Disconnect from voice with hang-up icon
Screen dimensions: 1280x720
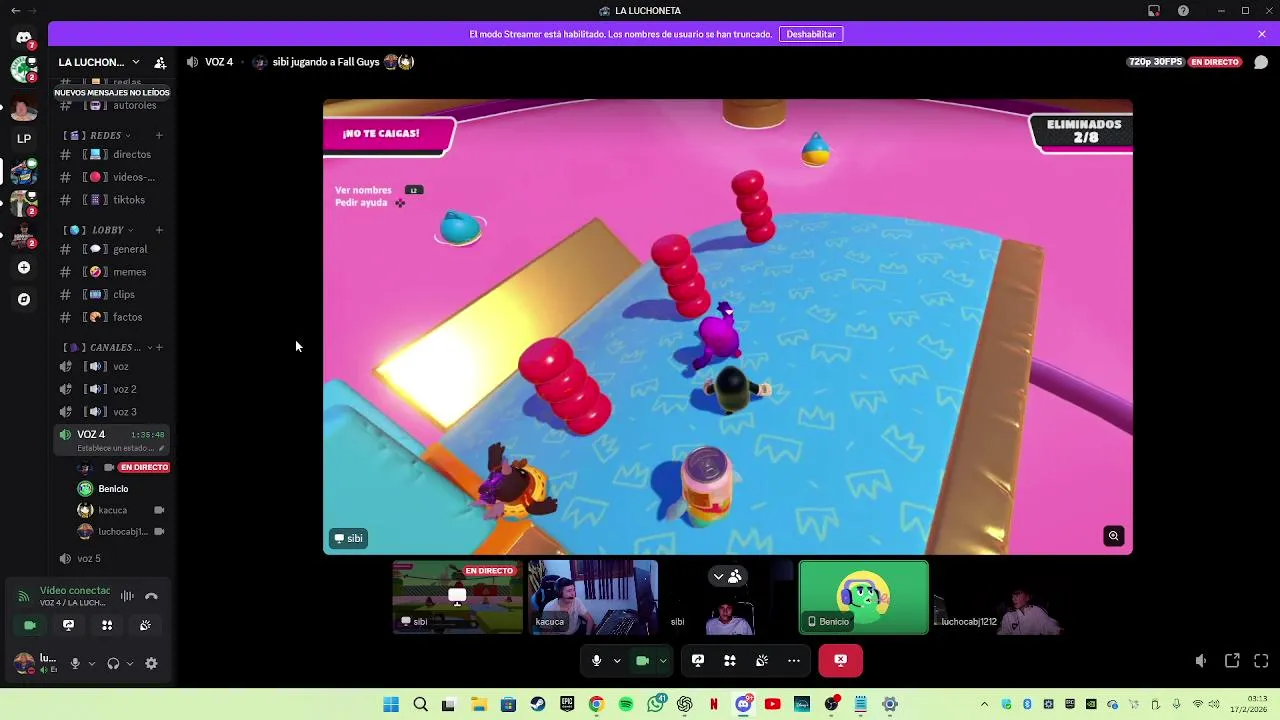coord(151,596)
